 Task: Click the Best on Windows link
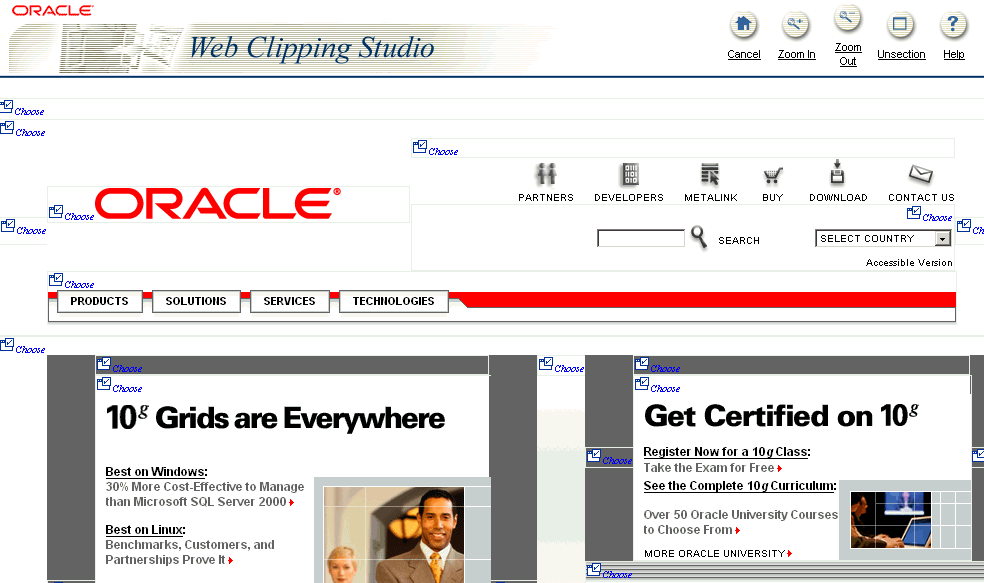[x=155, y=471]
